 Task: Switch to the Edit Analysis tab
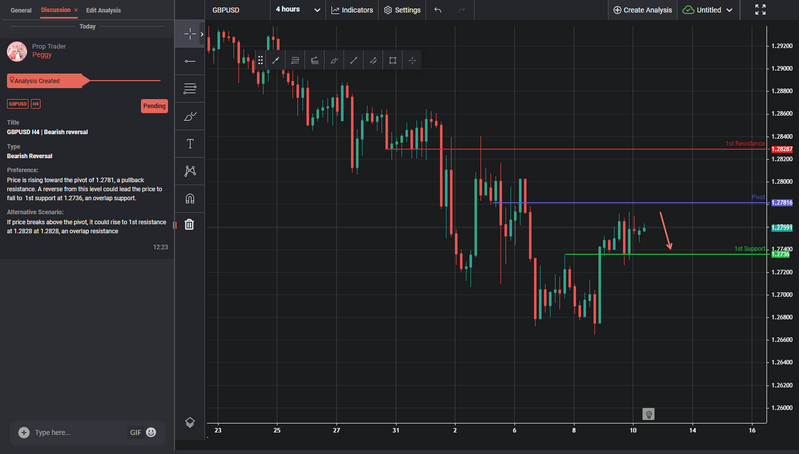coord(103,10)
